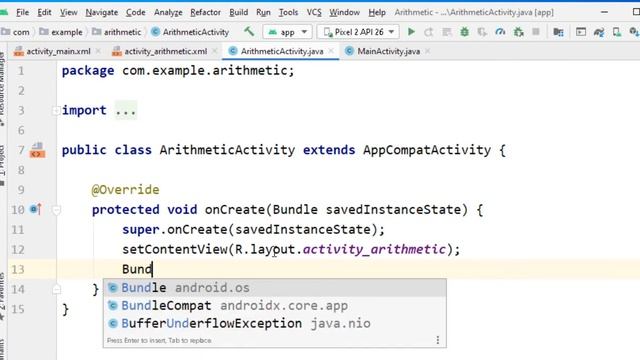
Task: Open the Run menu
Action: pyautogui.click(x=263, y=12)
